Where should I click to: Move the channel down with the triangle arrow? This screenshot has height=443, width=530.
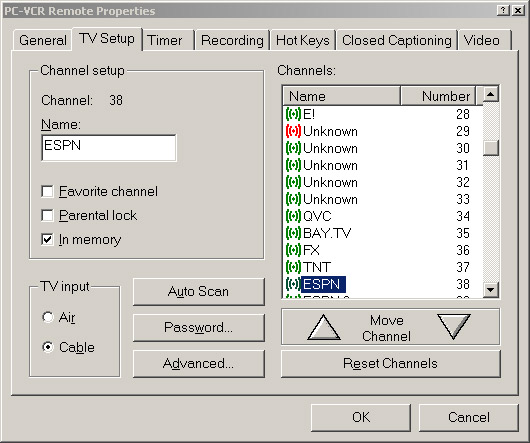click(x=454, y=326)
